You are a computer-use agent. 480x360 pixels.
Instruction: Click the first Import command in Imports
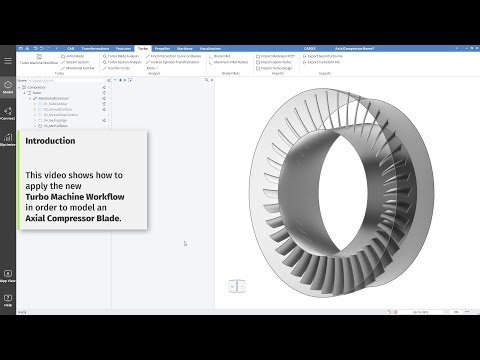tap(275, 56)
